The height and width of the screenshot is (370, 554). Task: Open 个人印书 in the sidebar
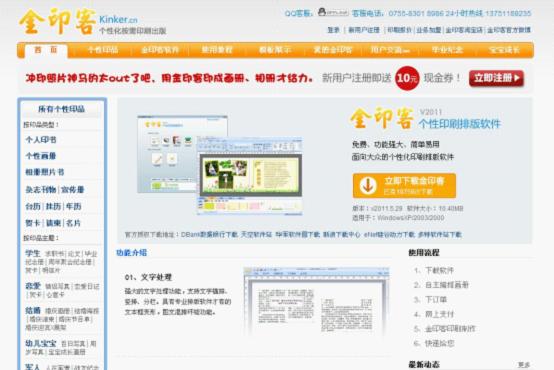point(41,140)
